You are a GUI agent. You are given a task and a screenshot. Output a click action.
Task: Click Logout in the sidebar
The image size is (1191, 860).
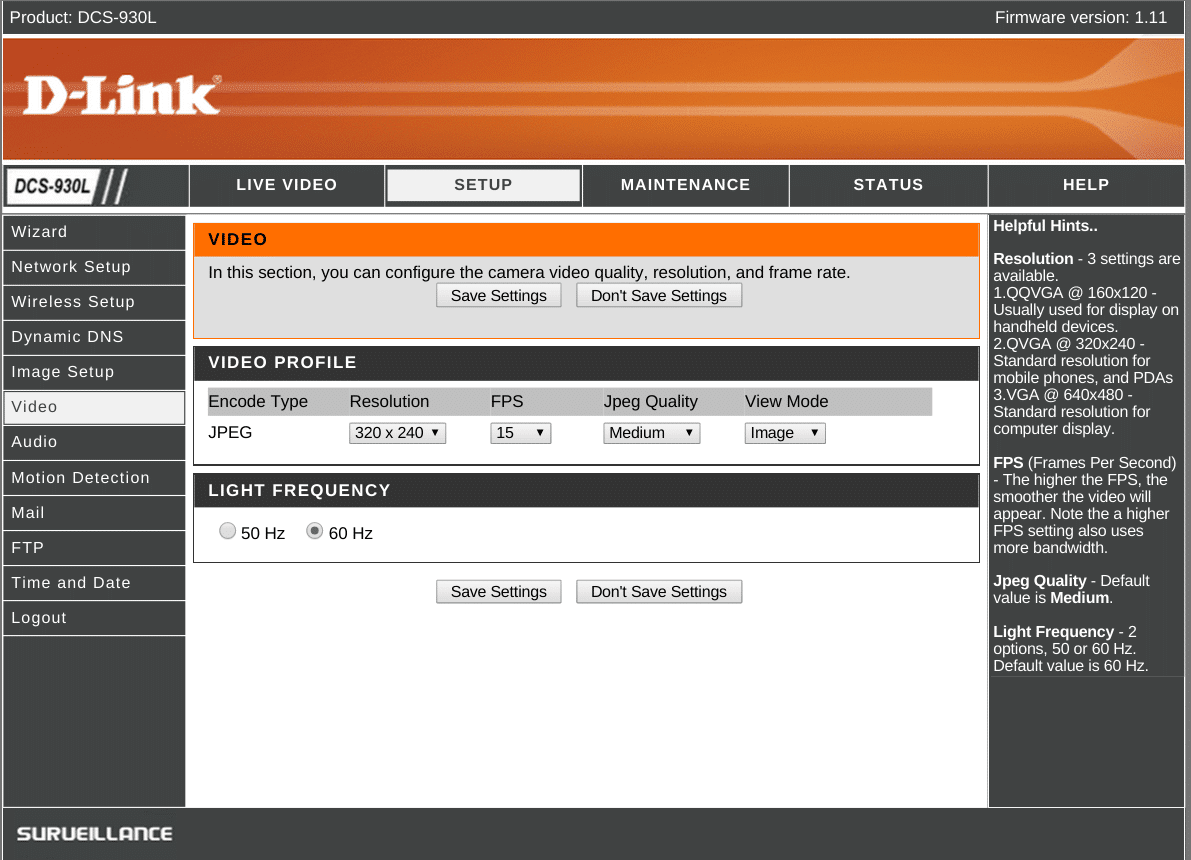pyautogui.click(x=94, y=618)
